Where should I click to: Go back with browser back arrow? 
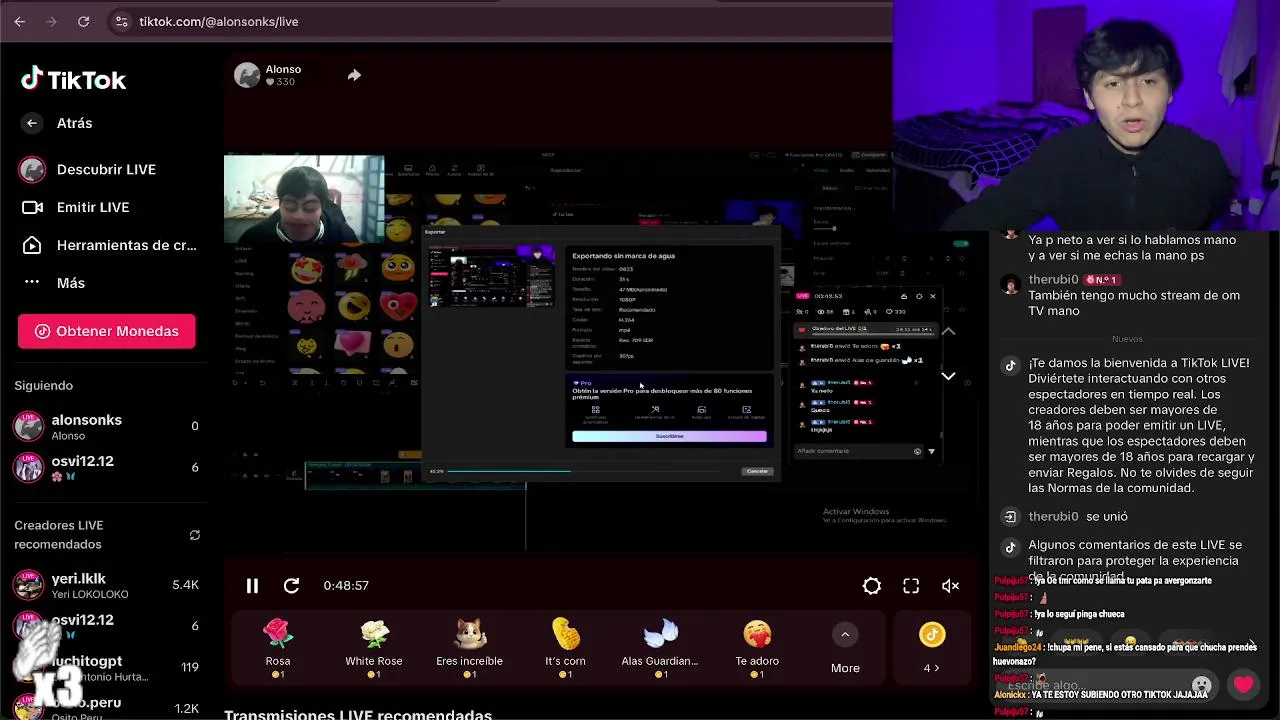20,21
